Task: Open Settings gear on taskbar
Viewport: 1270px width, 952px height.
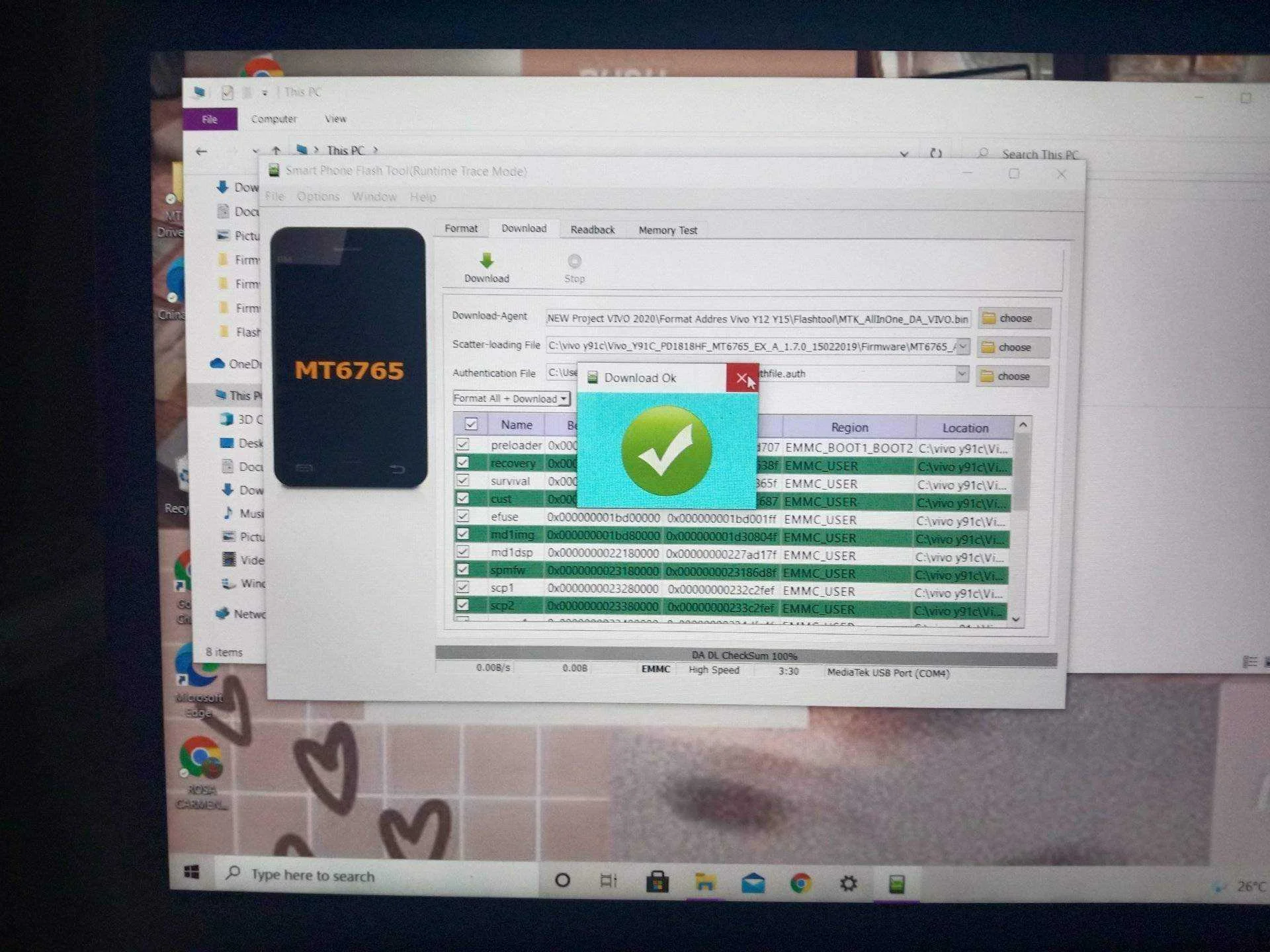Action: [x=849, y=884]
